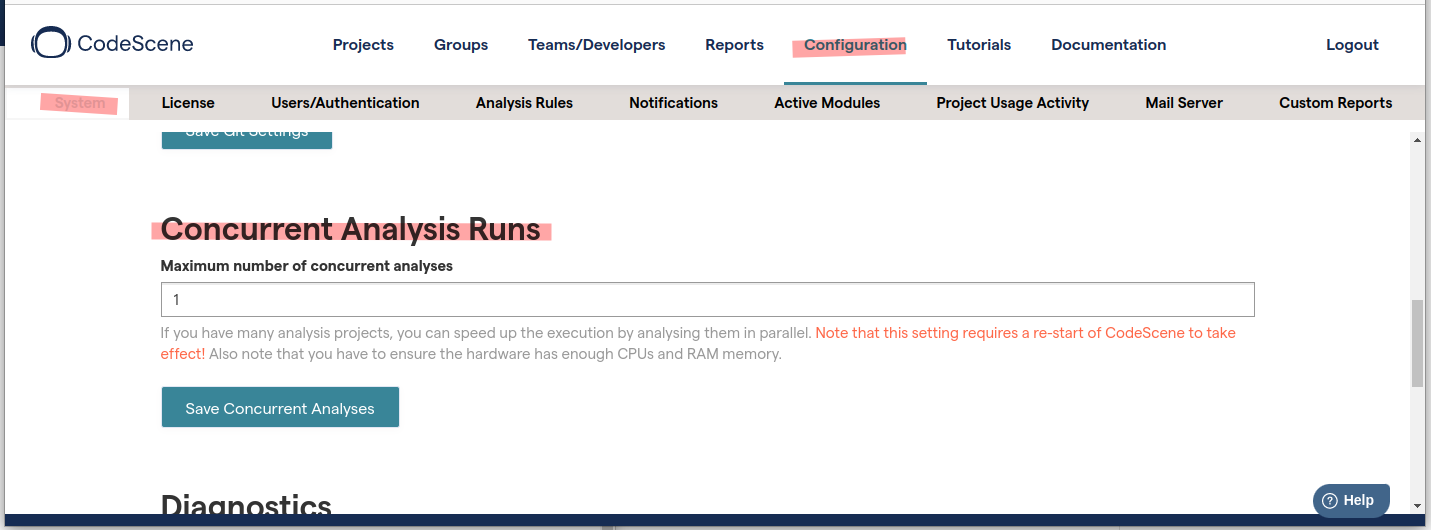Open Teams/Developers section
The height and width of the screenshot is (530, 1431).
click(x=596, y=45)
